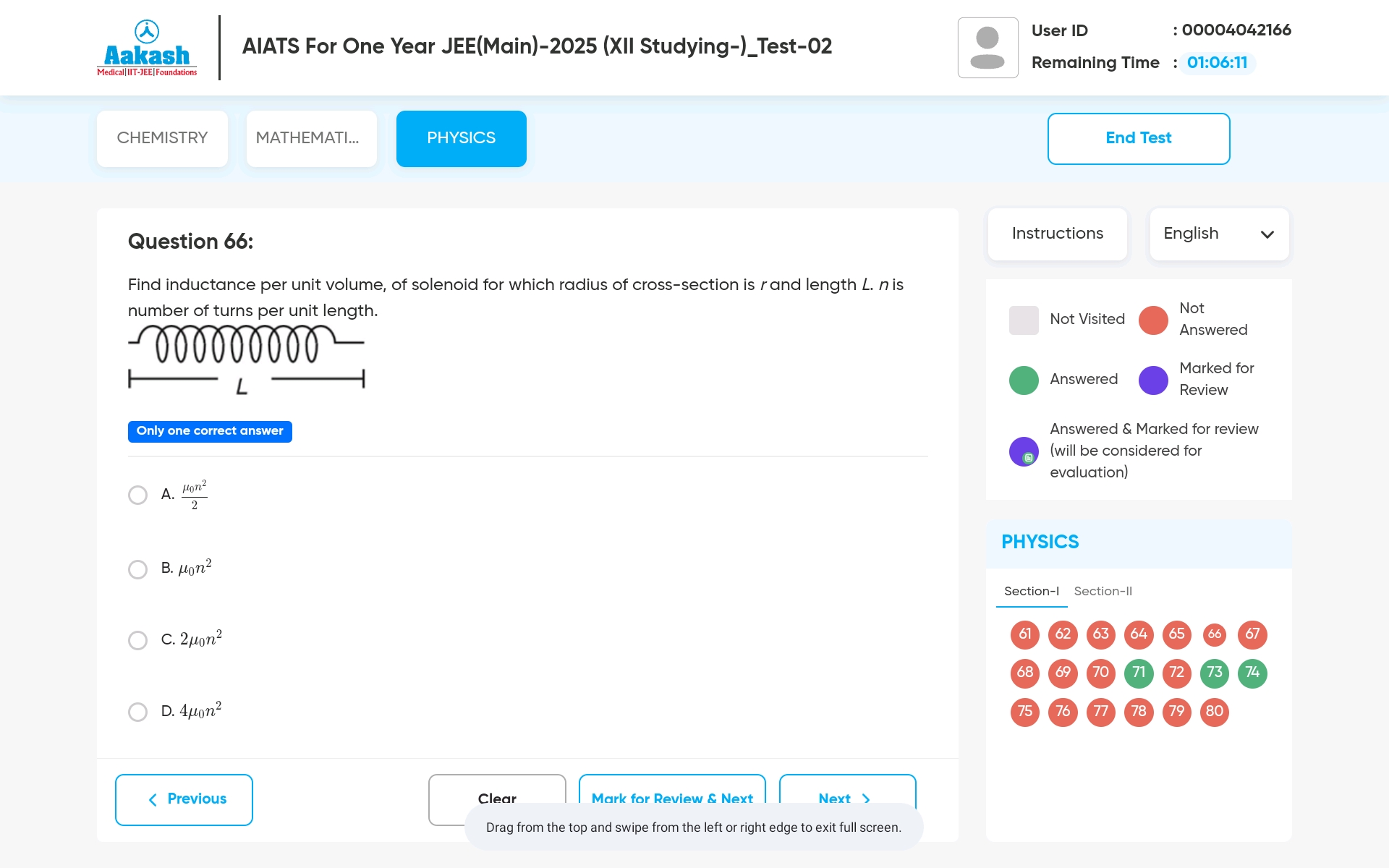Click the 'Only one correct answer' badge
The width and height of the screenshot is (1389, 868).
[210, 431]
